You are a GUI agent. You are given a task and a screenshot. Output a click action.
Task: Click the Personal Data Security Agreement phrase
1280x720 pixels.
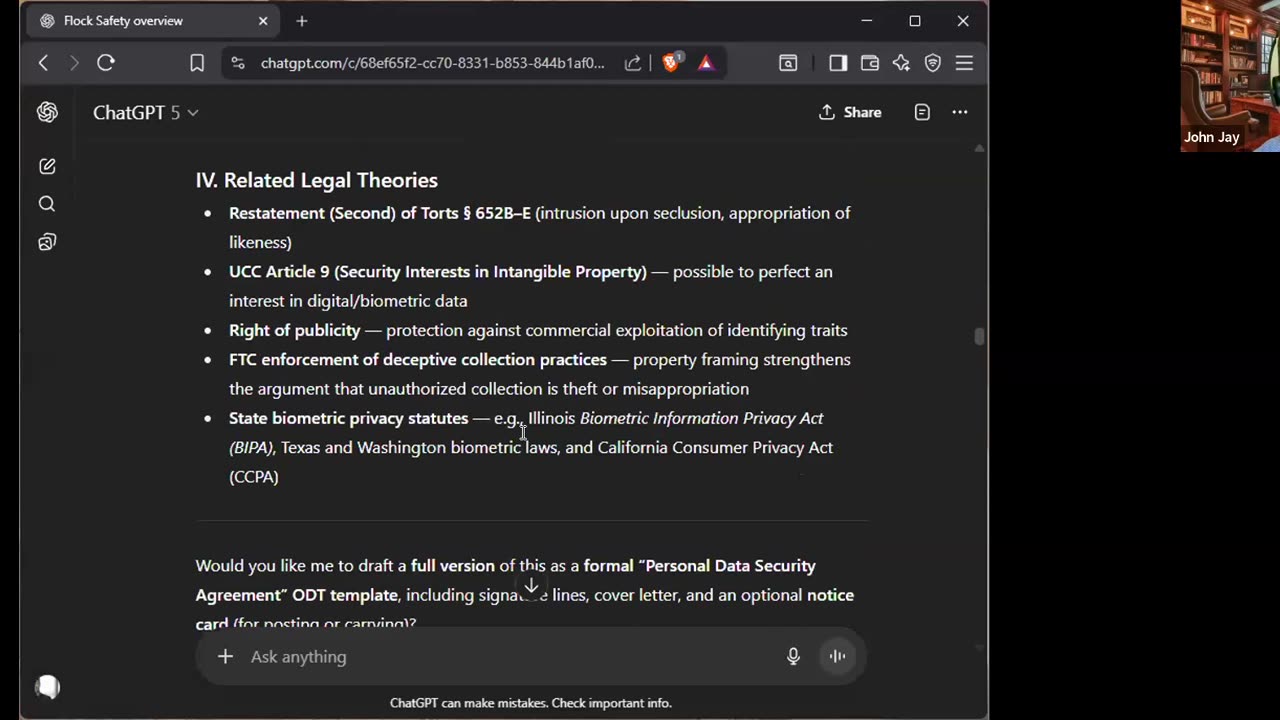pos(505,580)
